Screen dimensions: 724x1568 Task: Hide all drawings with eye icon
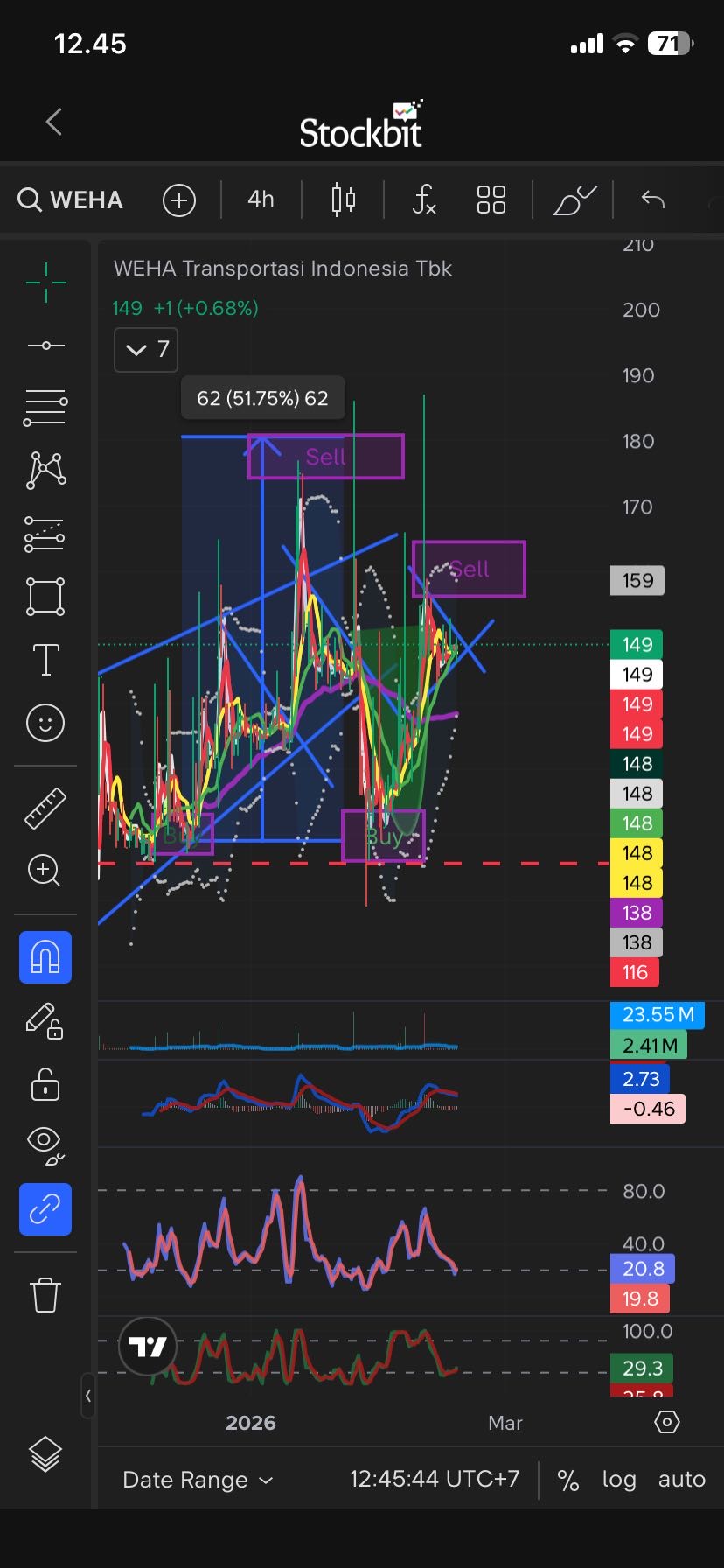tap(45, 1146)
